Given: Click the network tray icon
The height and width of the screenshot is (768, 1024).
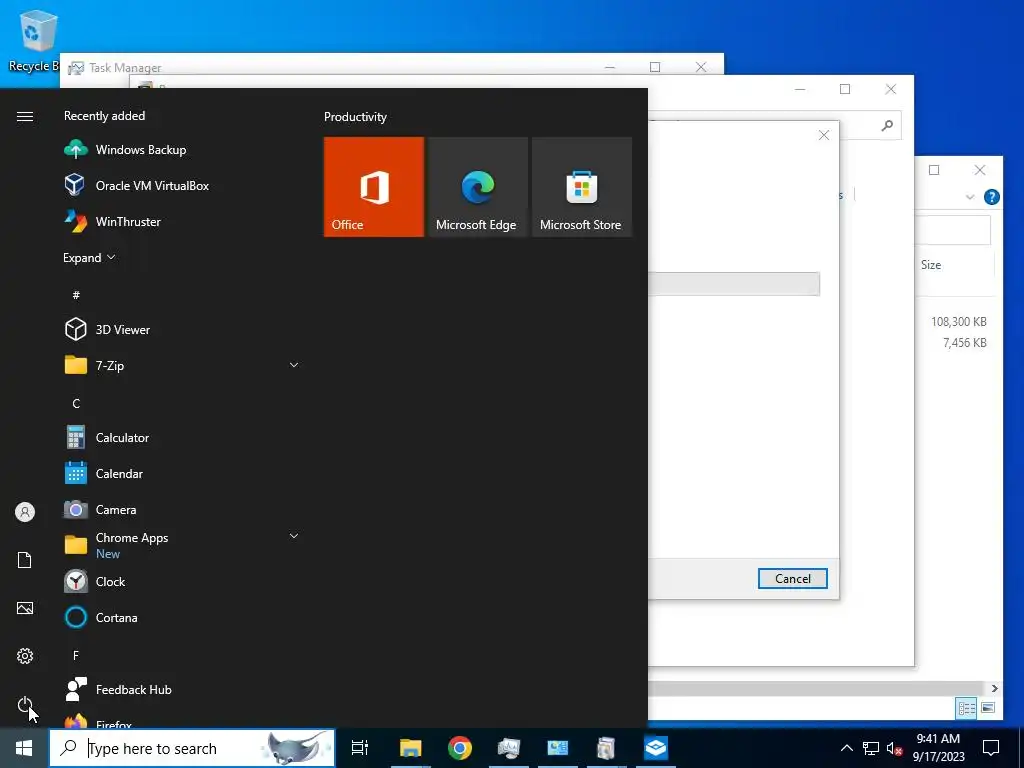Looking at the screenshot, I should coord(871,748).
